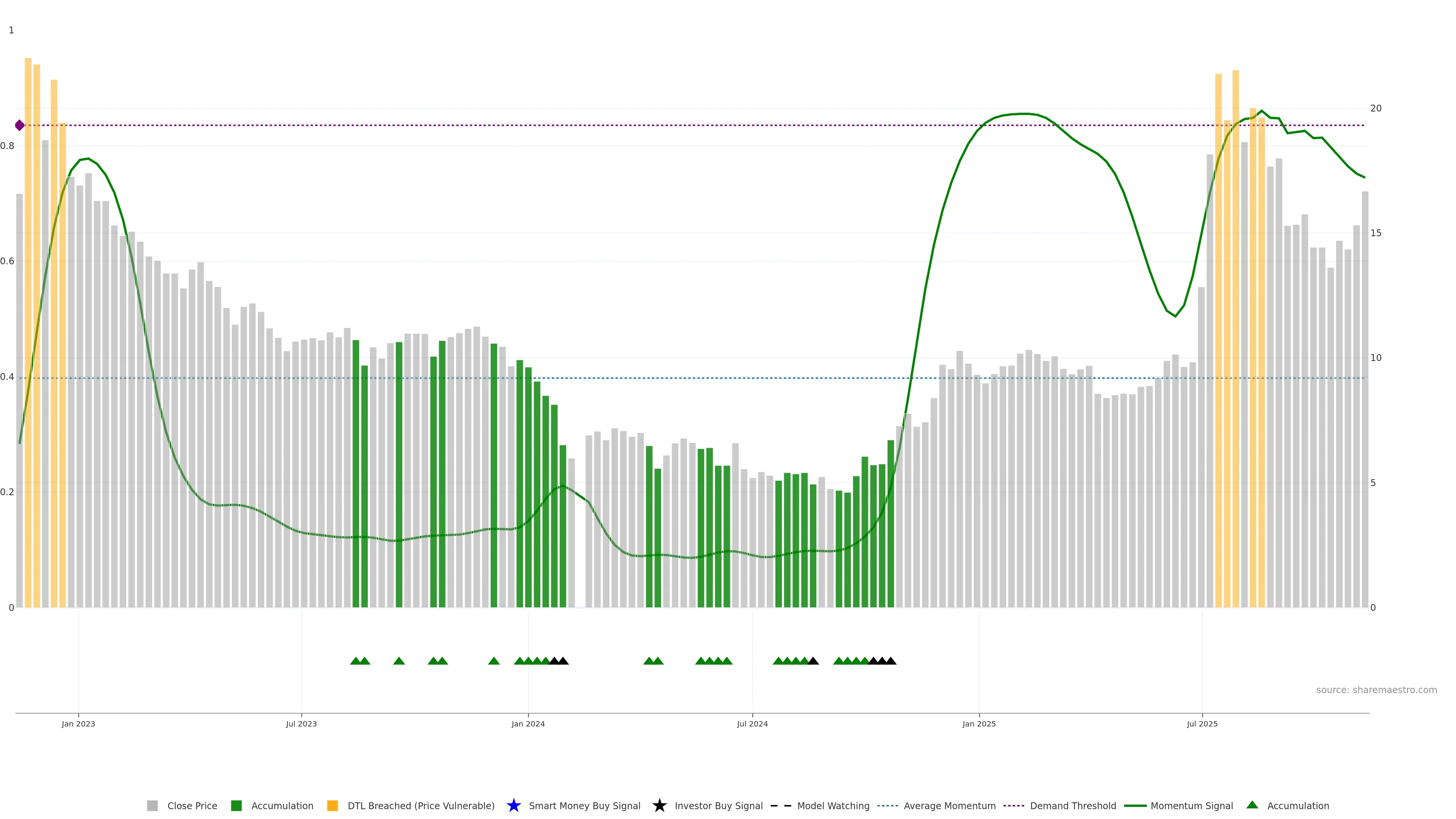Viewport: 1456px width, 819px height.
Task: Click the orange DTL Breached legend square
Action: (333, 805)
